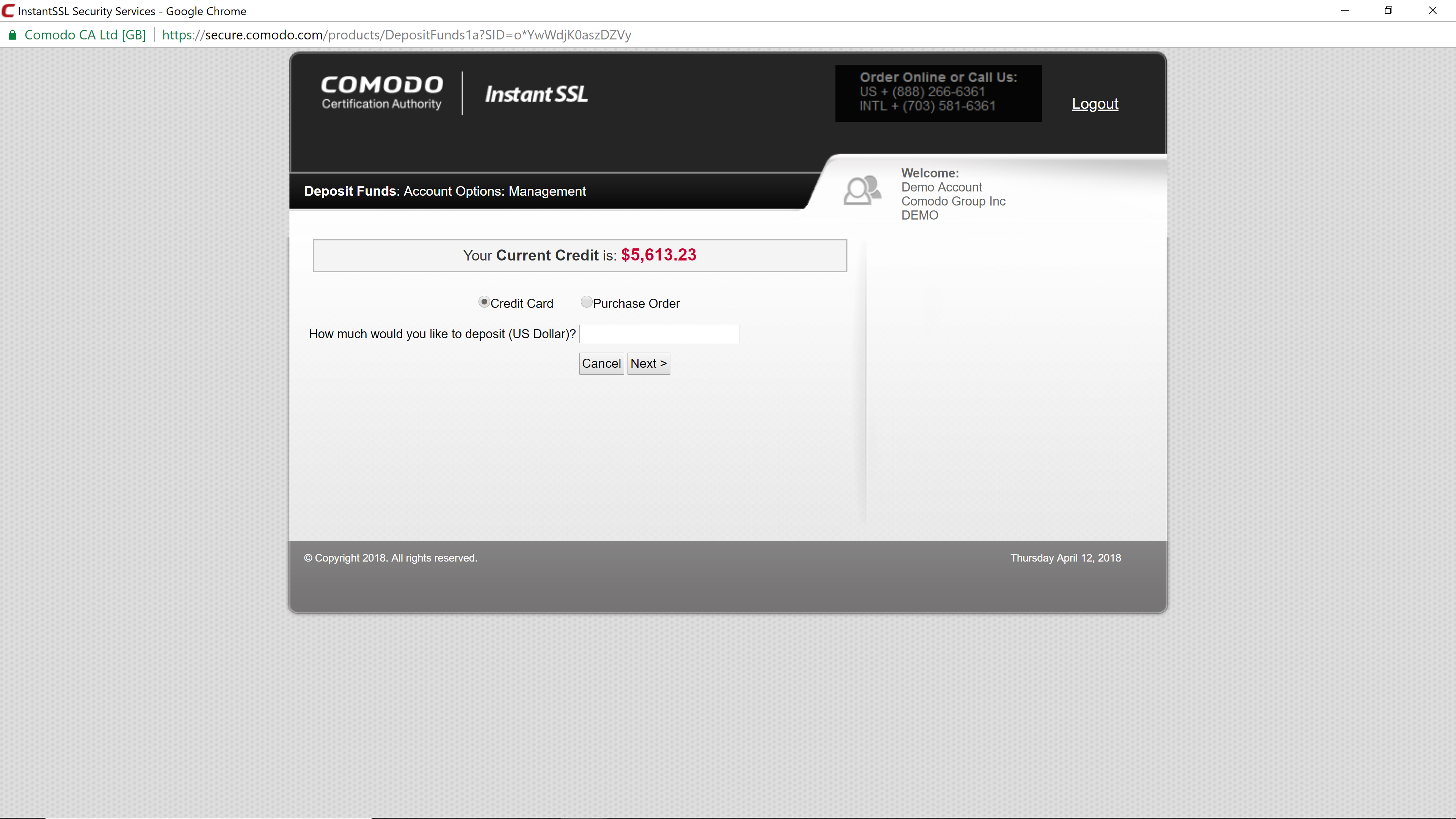This screenshot has width=1456, height=819.
Task: Click the InstantSSL logo
Action: (x=537, y=94)
